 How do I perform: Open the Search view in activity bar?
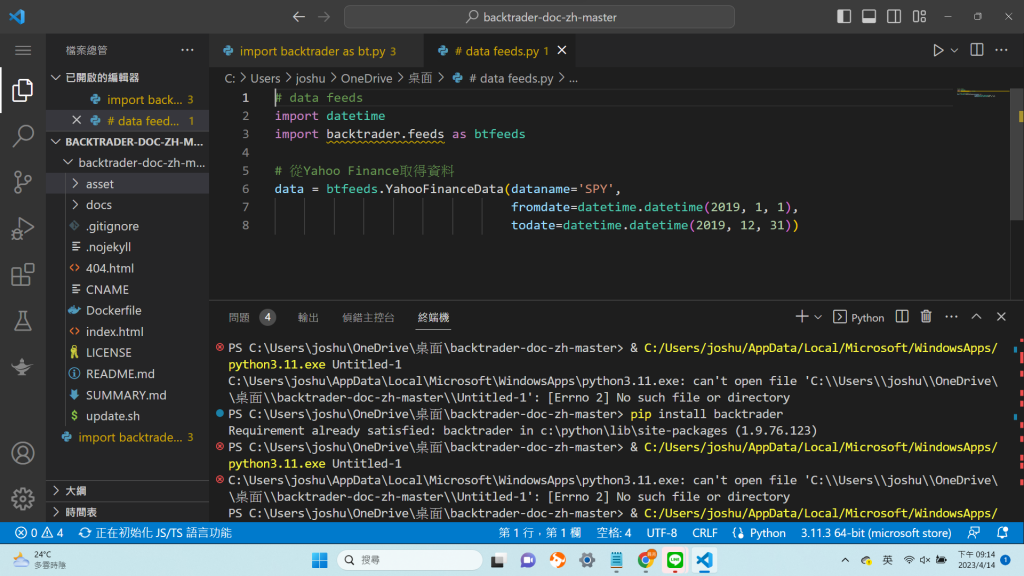coord(22,136)
